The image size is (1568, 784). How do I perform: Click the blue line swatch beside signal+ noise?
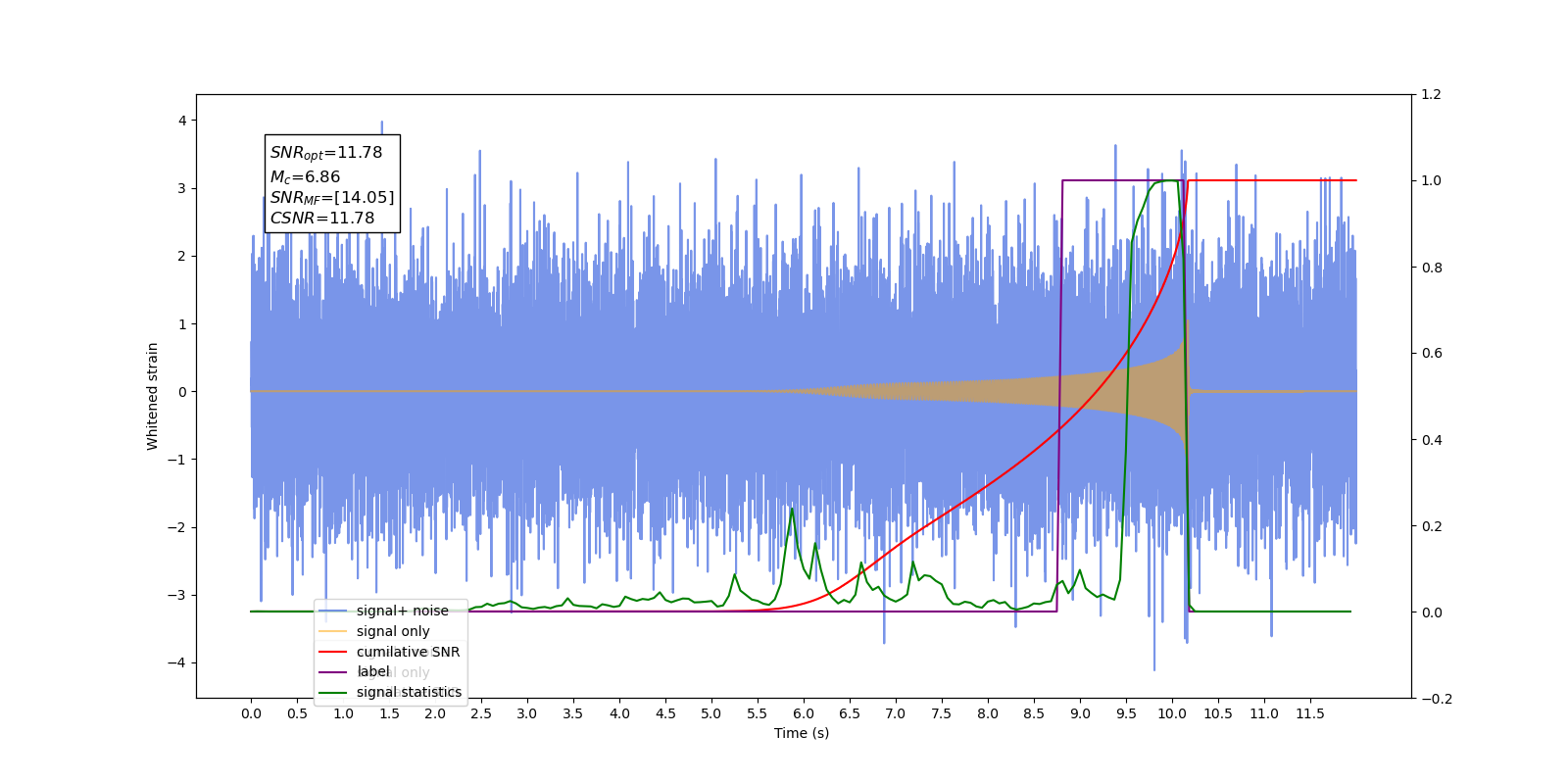click(333, 611)
